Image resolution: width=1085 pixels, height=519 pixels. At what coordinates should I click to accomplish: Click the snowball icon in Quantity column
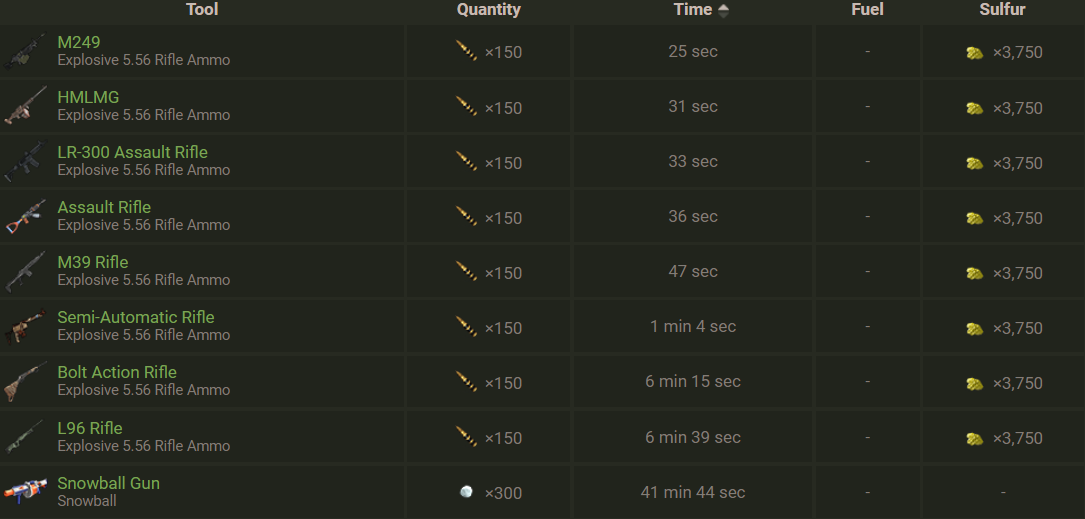pos(466,492)
